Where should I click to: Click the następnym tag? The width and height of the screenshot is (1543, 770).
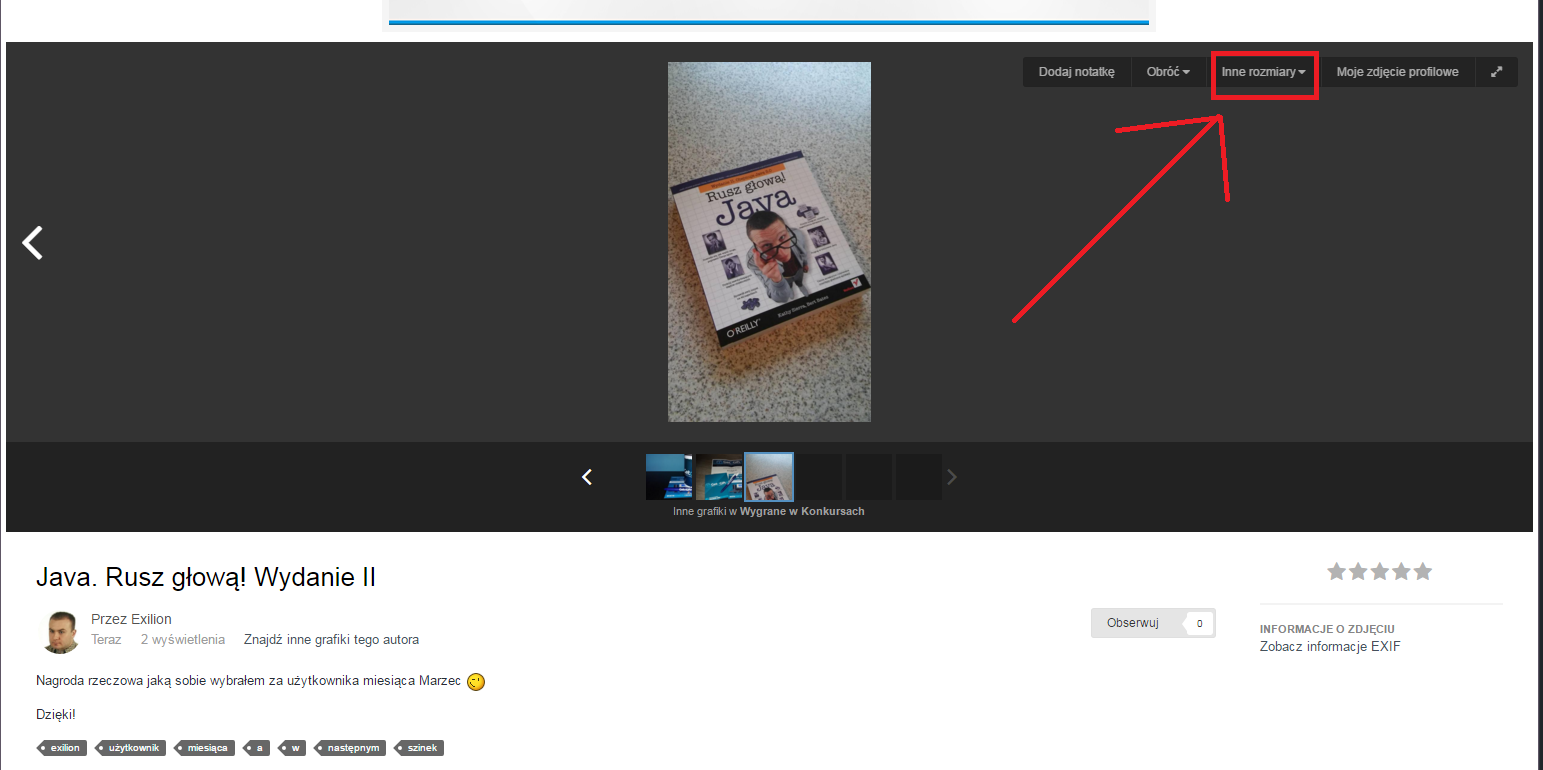click(350, 748)
